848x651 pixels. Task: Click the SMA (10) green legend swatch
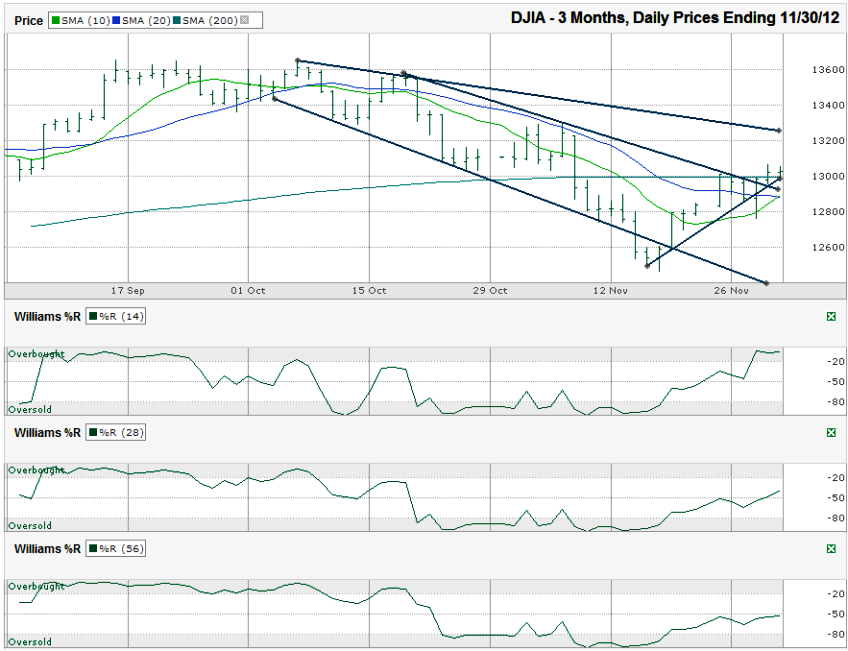tap(55, 21)
